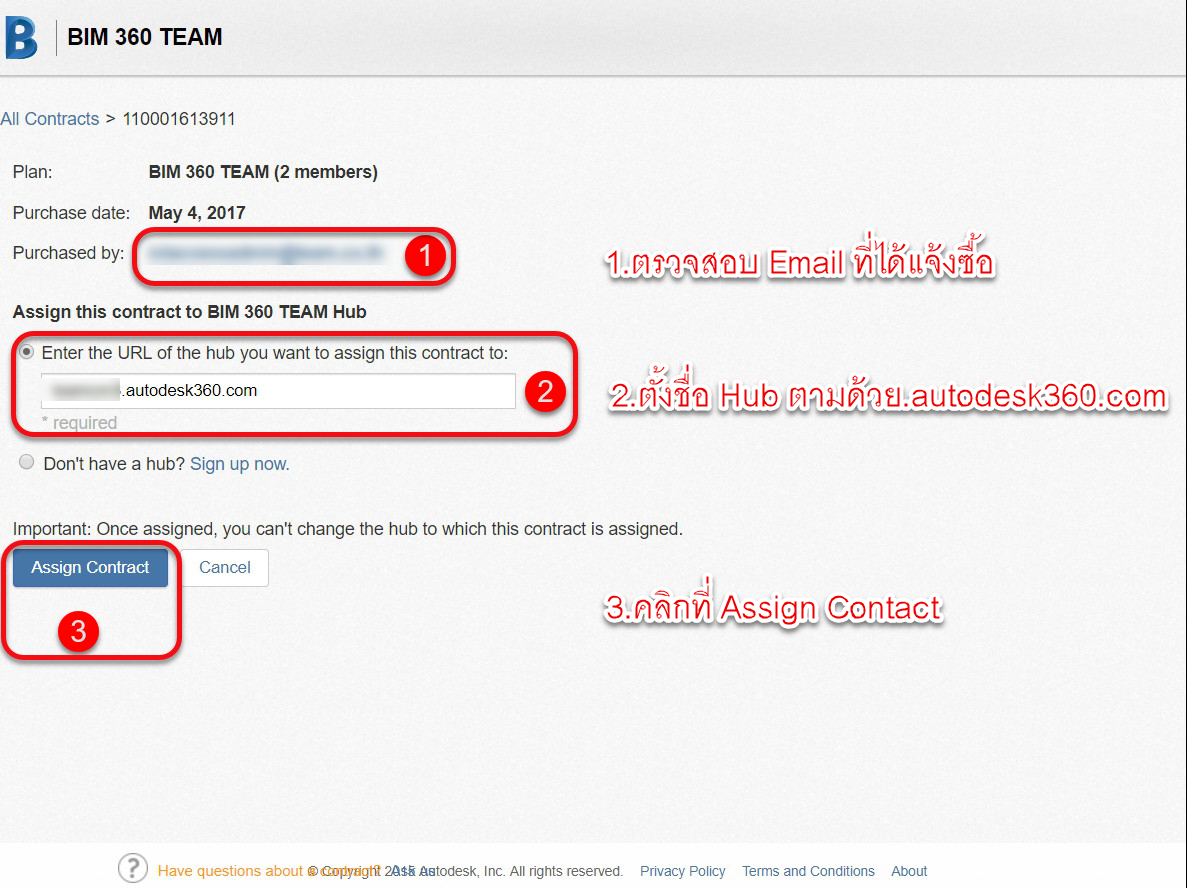Open the Privacy Policy page
Screen dimensions: 1203x888
point(682,871)
